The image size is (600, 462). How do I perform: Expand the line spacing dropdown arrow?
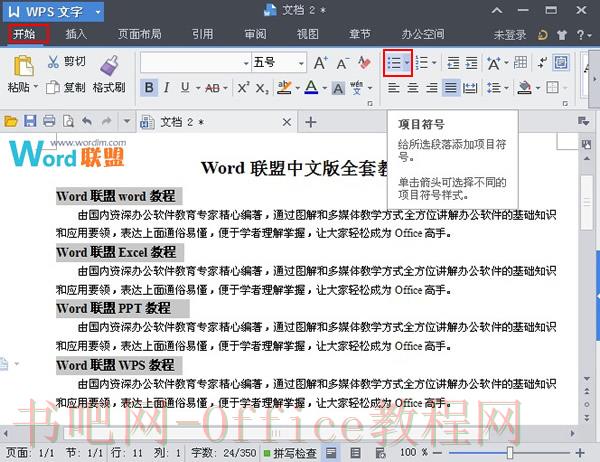tap(506, 88)
